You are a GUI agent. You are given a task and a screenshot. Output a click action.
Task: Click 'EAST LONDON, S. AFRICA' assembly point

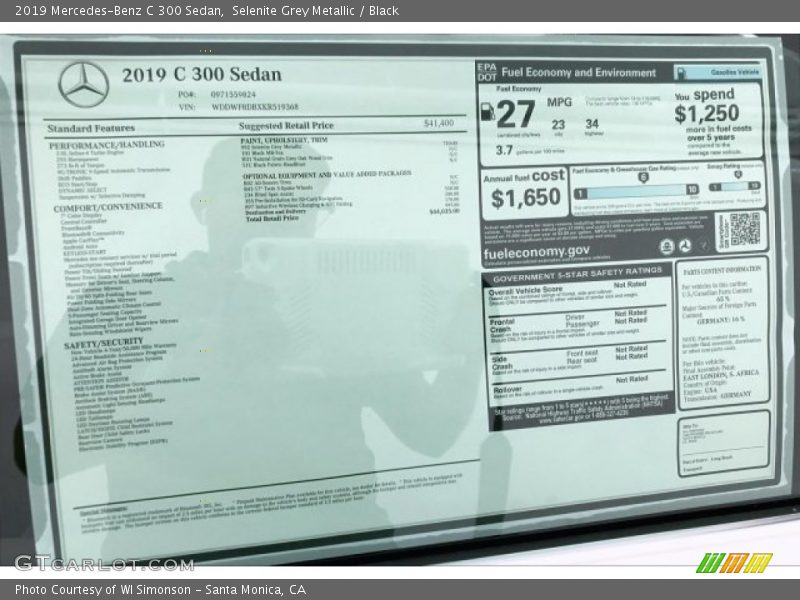click(720, 375)
